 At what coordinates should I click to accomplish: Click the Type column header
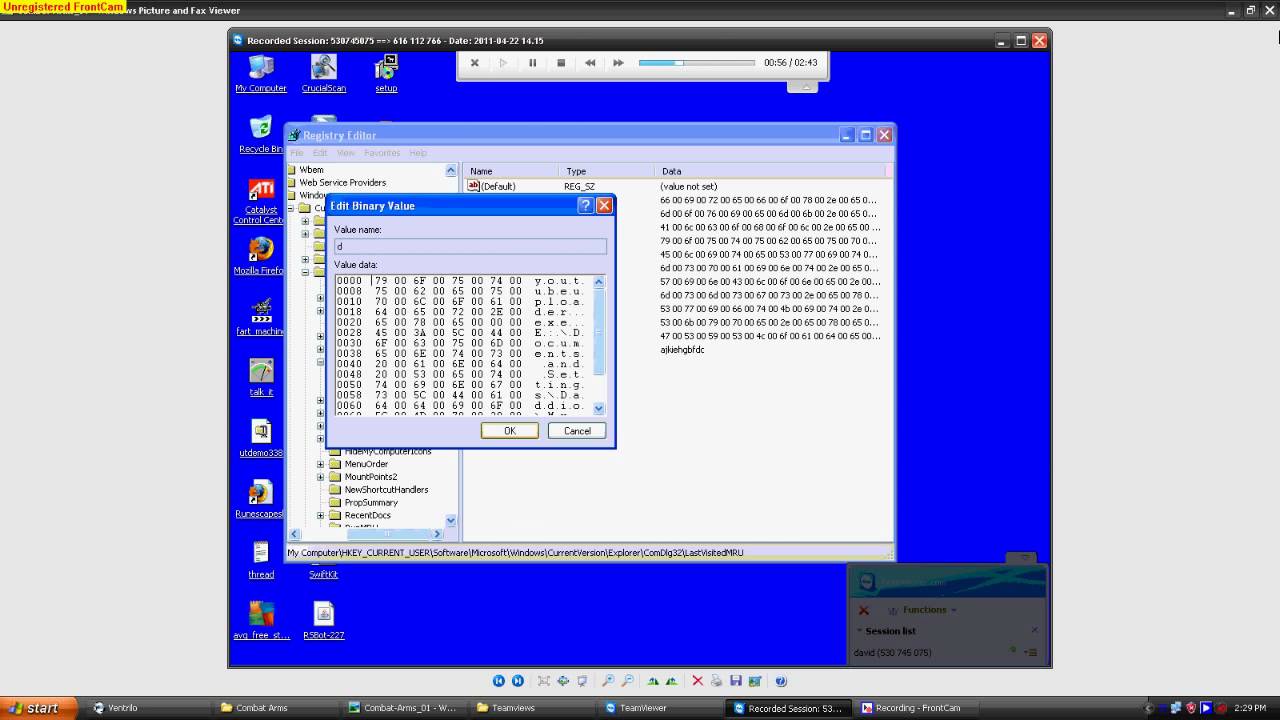pos(606,171)
